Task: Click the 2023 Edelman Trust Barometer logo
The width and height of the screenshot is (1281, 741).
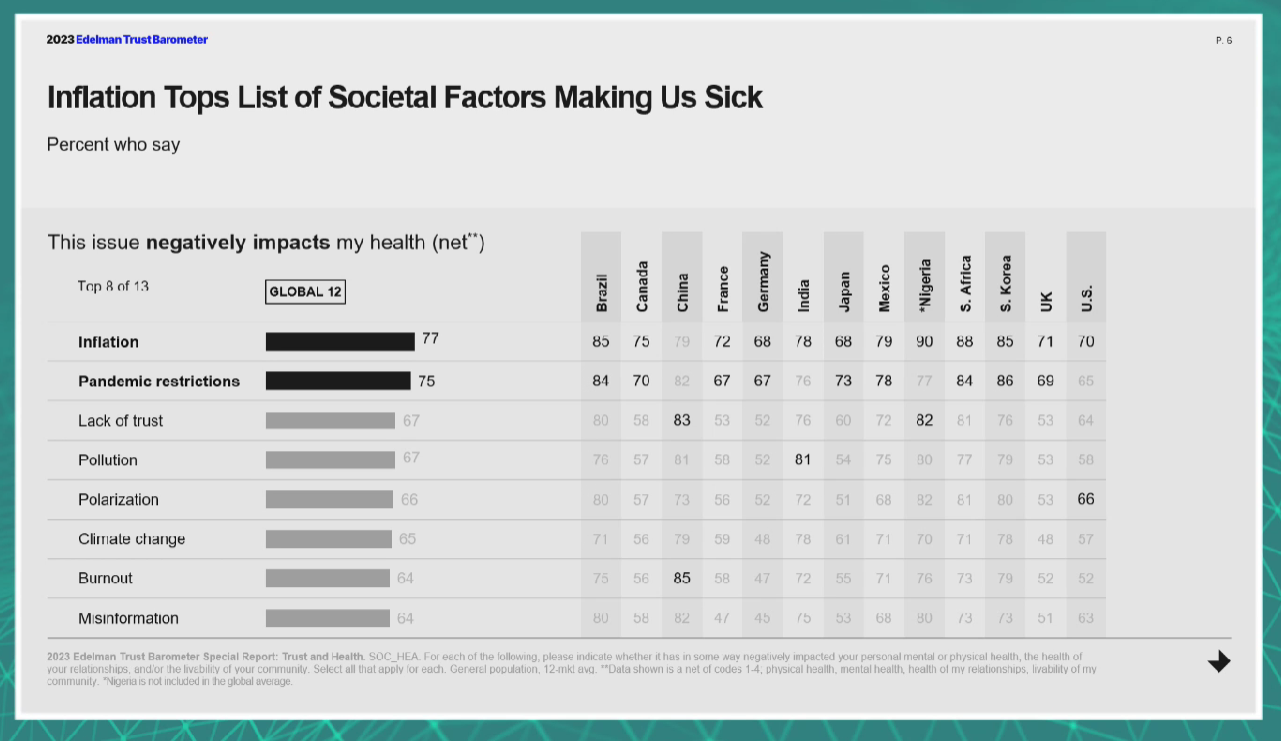Action: [x=127, y=40]
